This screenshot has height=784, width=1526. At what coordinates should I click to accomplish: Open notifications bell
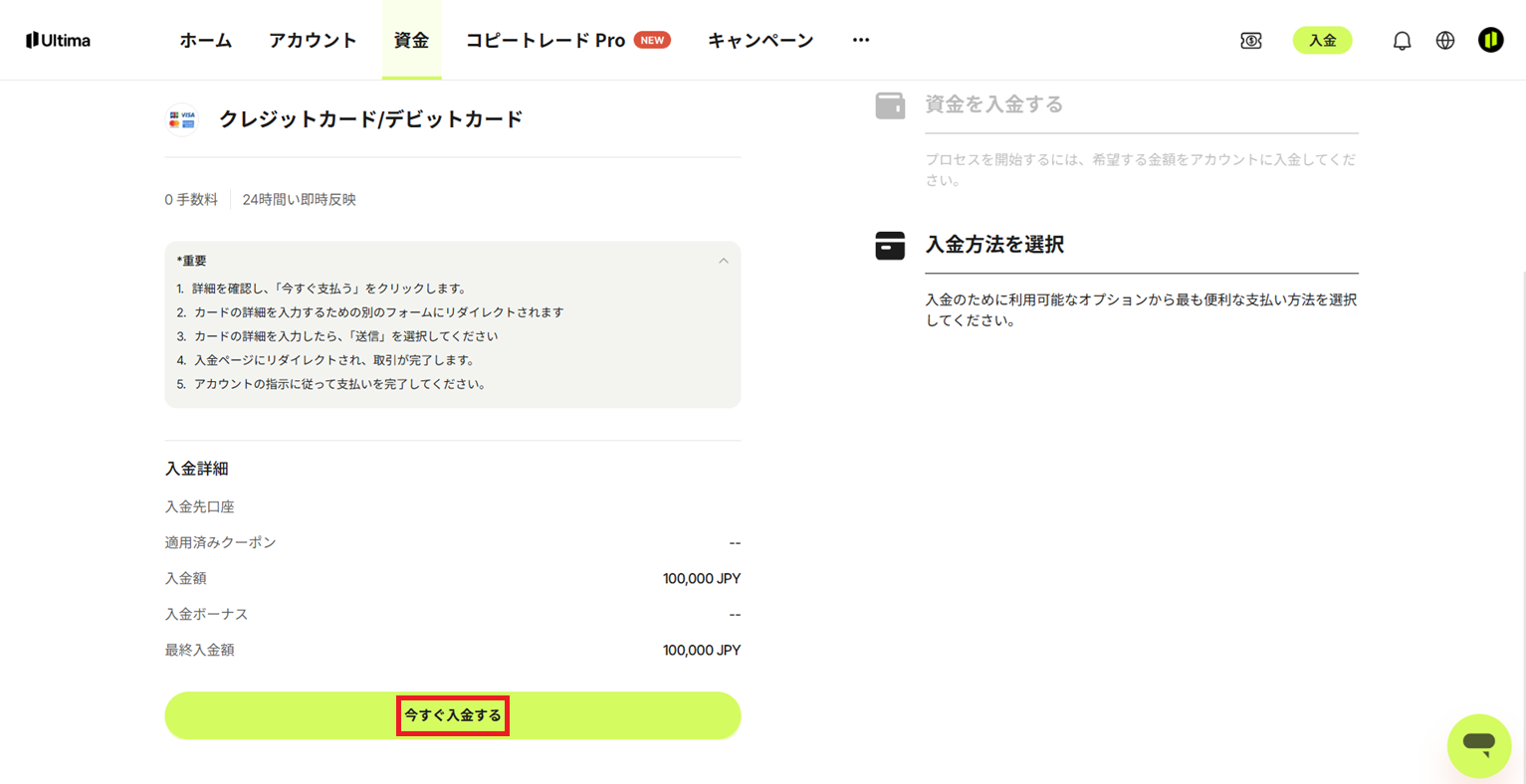pyautogui.click(x=1402, y=41)
